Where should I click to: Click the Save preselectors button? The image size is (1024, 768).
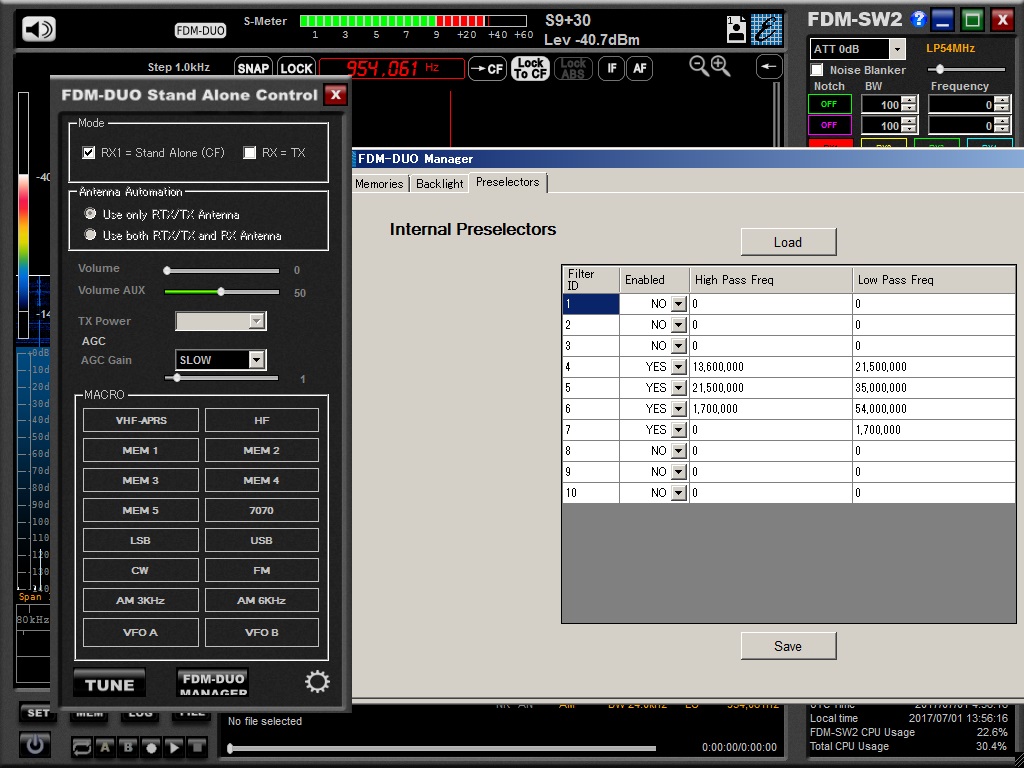[x=788, y=646]
